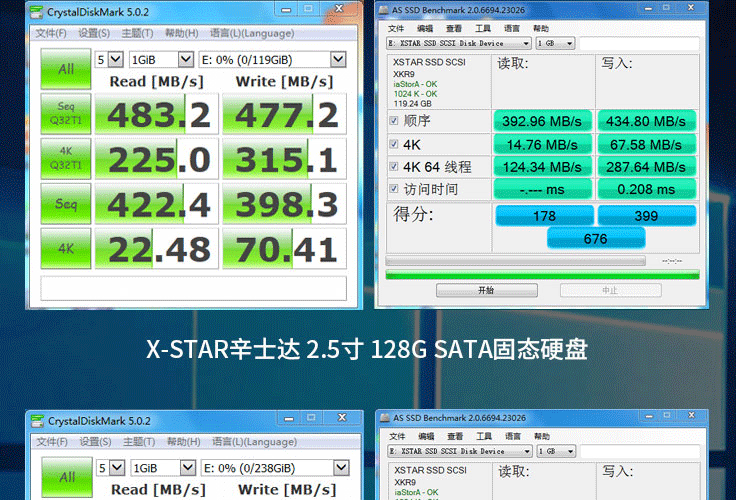Run the plain 4K test in top CrystalDiskMark
736x500 pixels.
[66, 248]
